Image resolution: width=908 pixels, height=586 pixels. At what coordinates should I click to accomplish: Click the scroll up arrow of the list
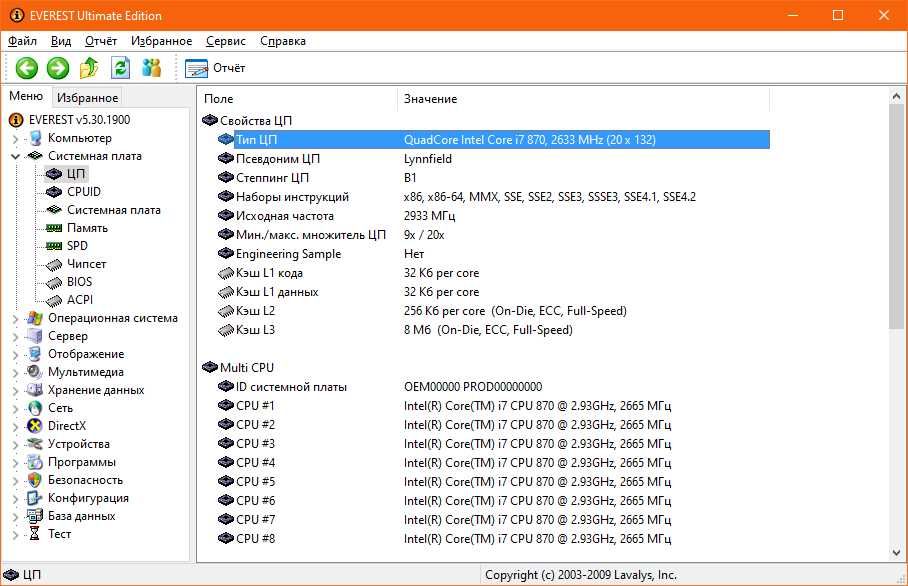click(x=896, y=96)
